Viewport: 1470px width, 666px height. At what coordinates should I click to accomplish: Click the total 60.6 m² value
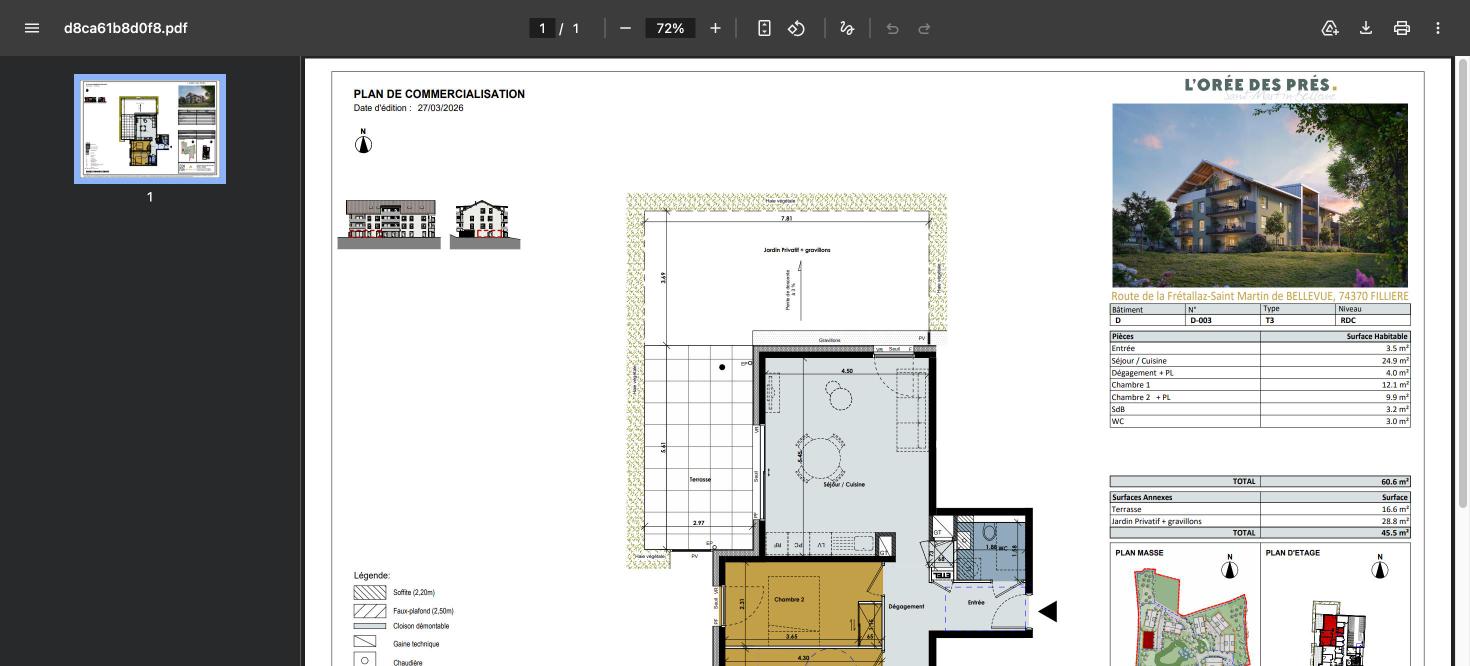[1395, 481]
